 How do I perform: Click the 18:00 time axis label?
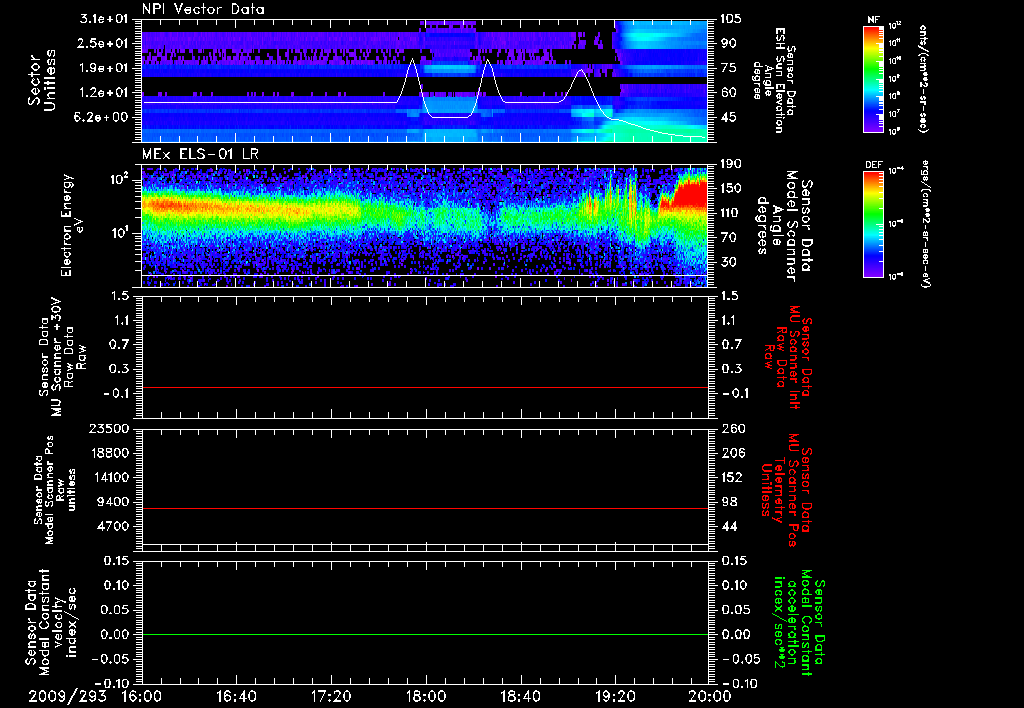(426, 696)
